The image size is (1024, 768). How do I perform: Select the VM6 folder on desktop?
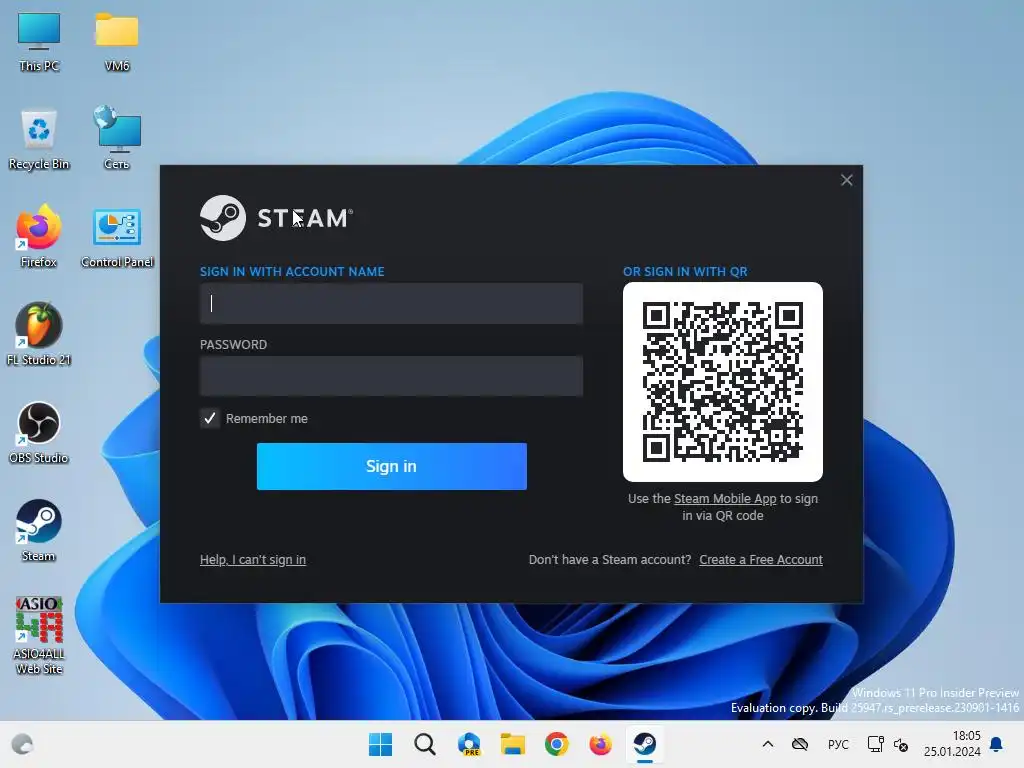click(117, 42)
